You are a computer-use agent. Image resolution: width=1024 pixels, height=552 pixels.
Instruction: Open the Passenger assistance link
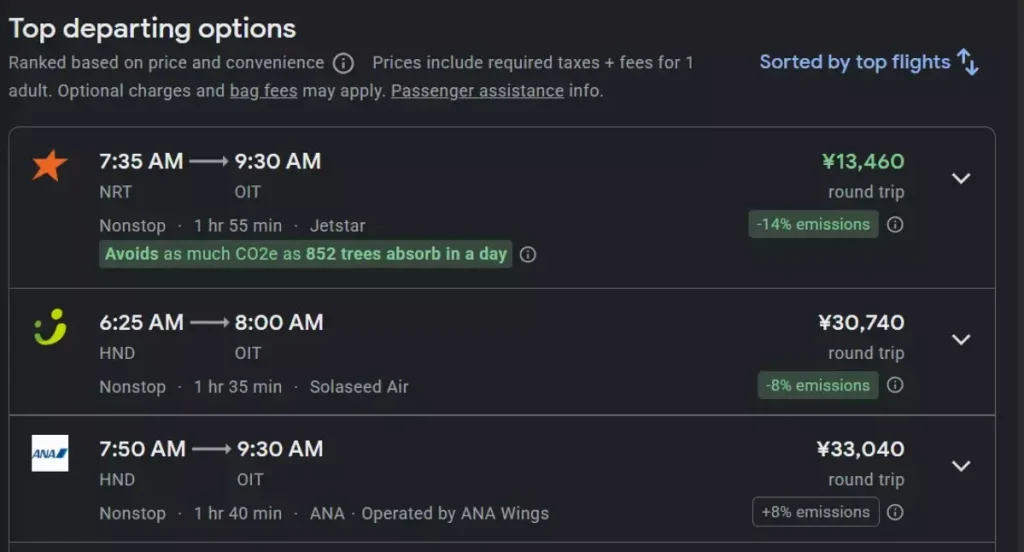(477, 91)
